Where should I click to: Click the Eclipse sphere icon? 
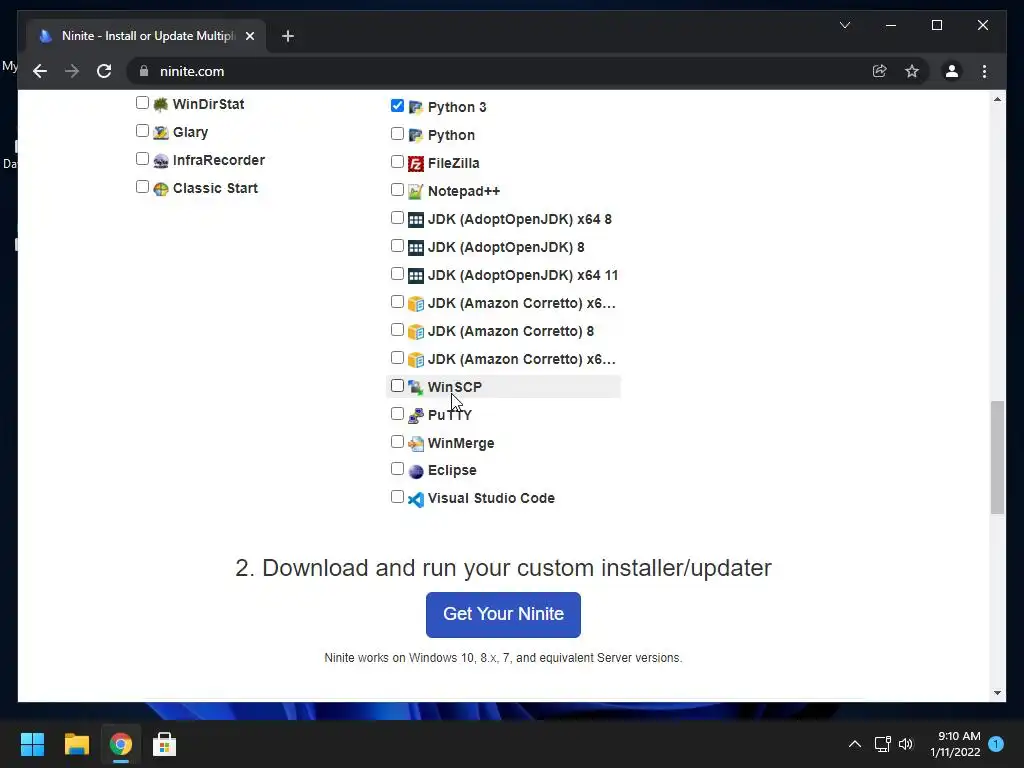(x=415, y=471)
